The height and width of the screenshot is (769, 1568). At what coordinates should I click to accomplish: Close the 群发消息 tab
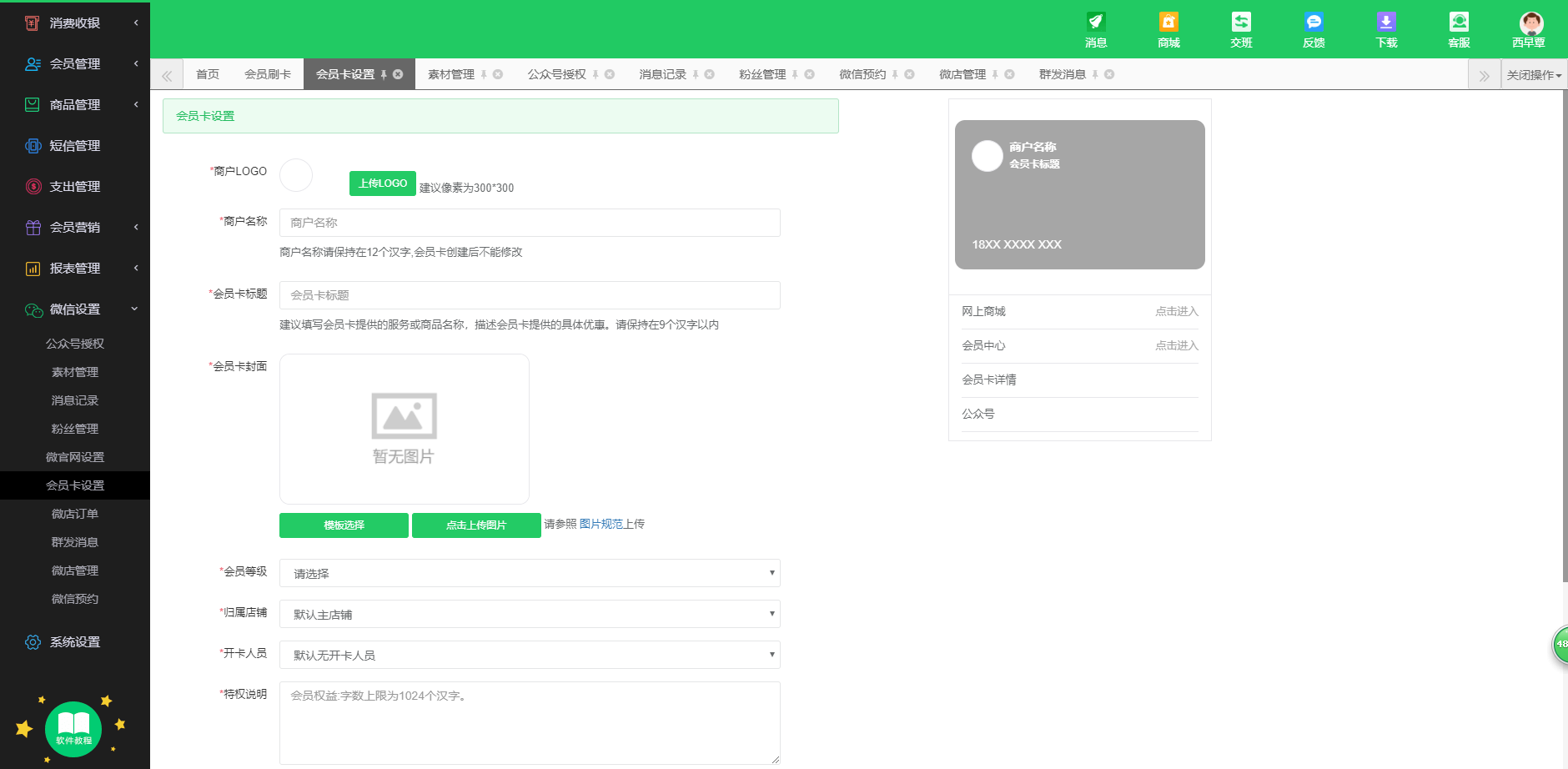(x=1109, y=74)
